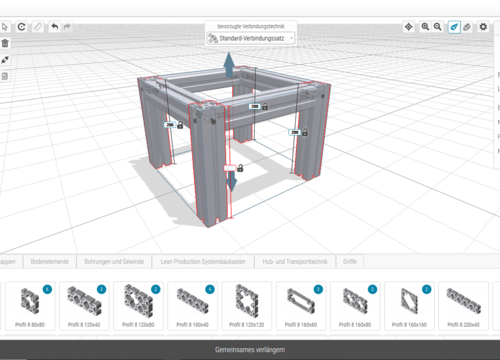Open the settings gear menu
This screenshot has width=500, height=360.
(x=483, y=27)
